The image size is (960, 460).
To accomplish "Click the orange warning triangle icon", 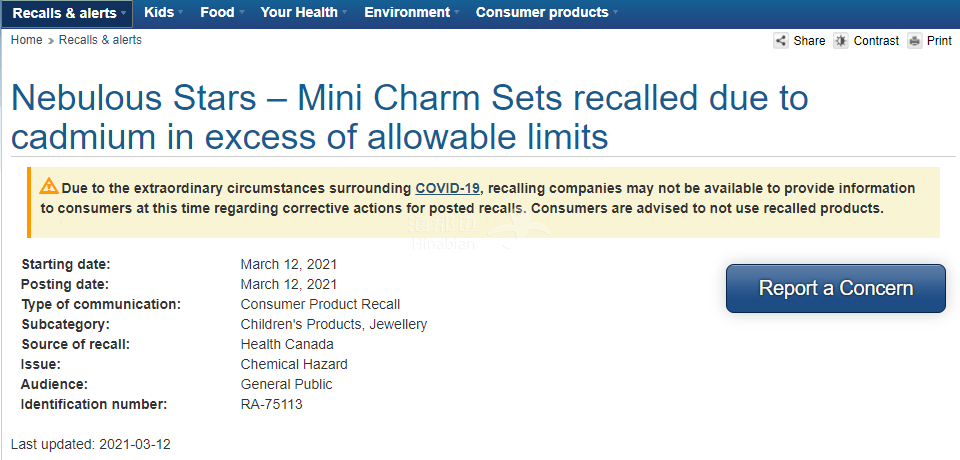I will click(49, 186).
